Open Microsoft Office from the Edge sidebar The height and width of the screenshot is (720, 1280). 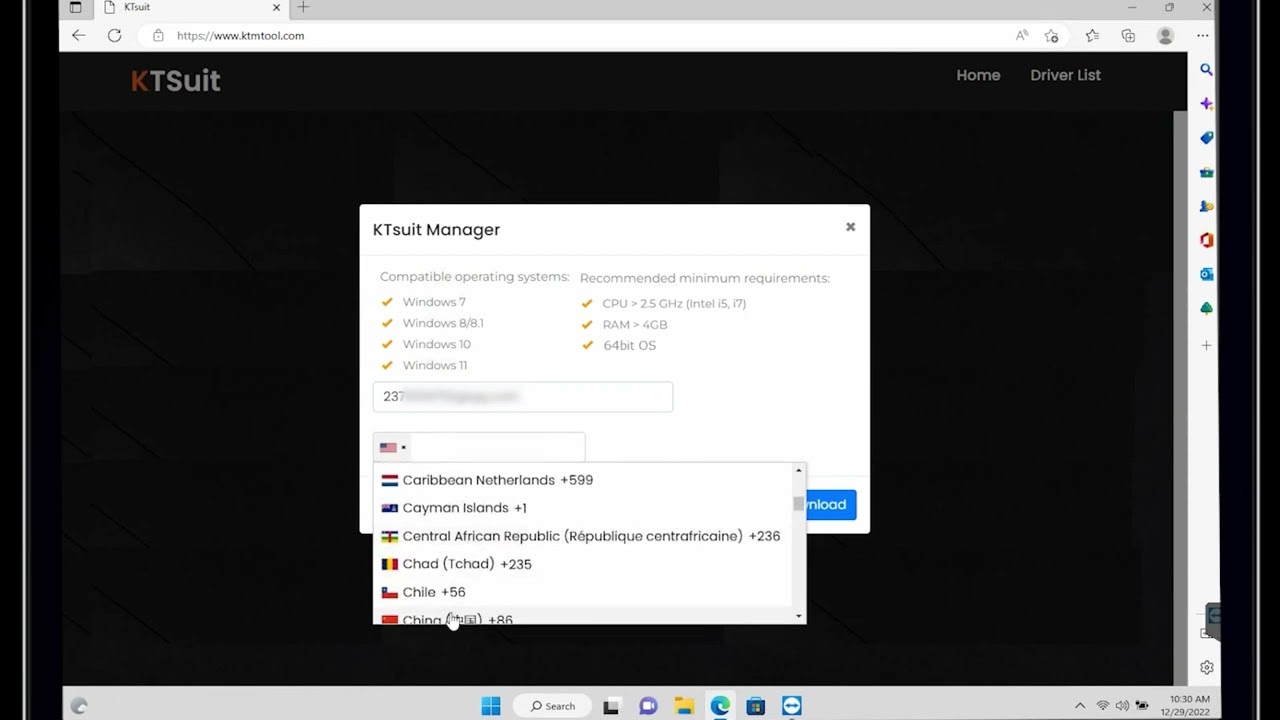1206,240
